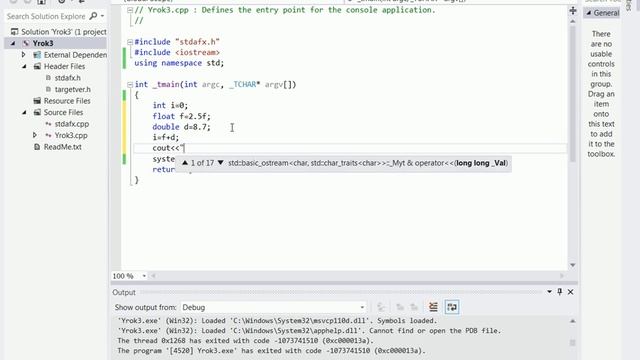640x360 pixels.
Task: Click the msvcp110d.dll Symbols loaded output line
Action: (277, 321)
